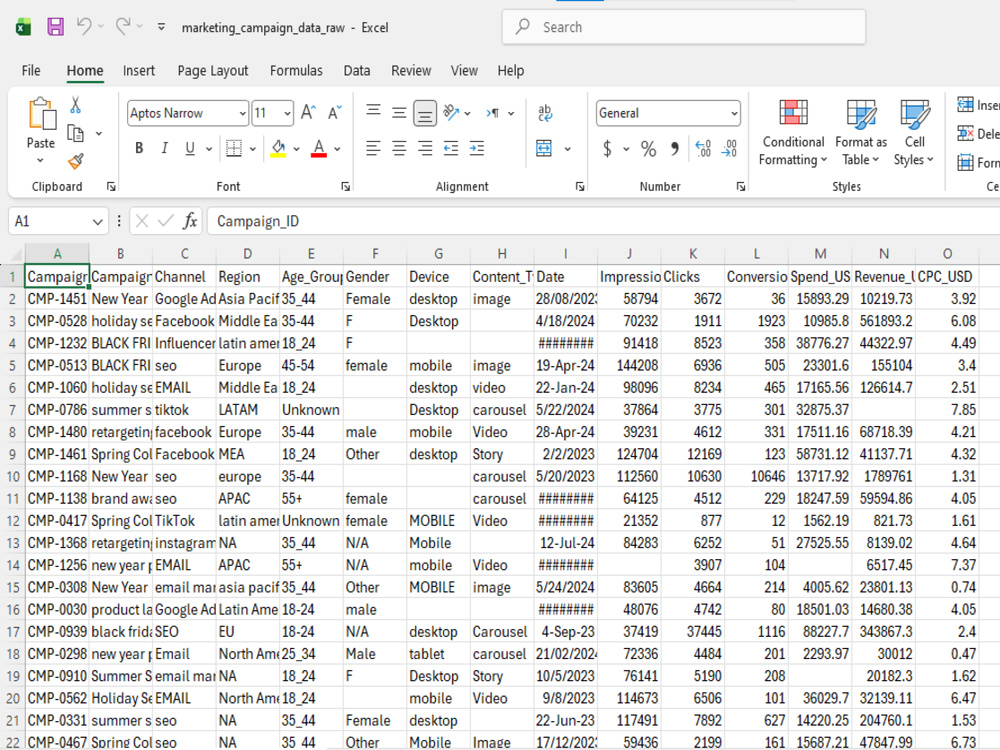Open Number format dialog launcher
1000x750 pixels.
(x=740, y=186)
